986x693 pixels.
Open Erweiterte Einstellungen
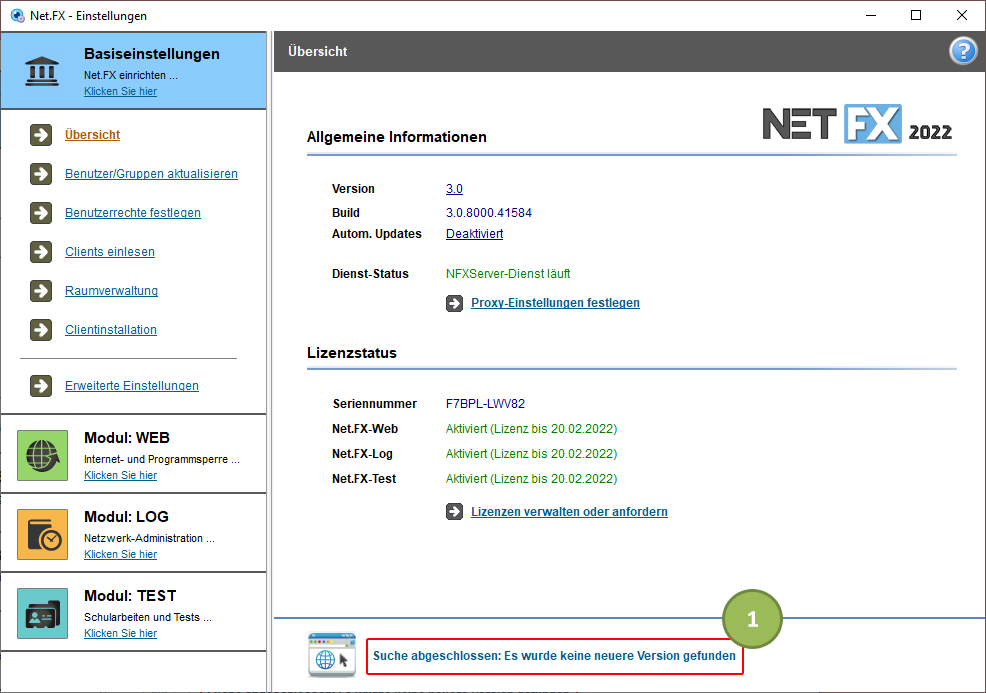(x=132, y=385)
